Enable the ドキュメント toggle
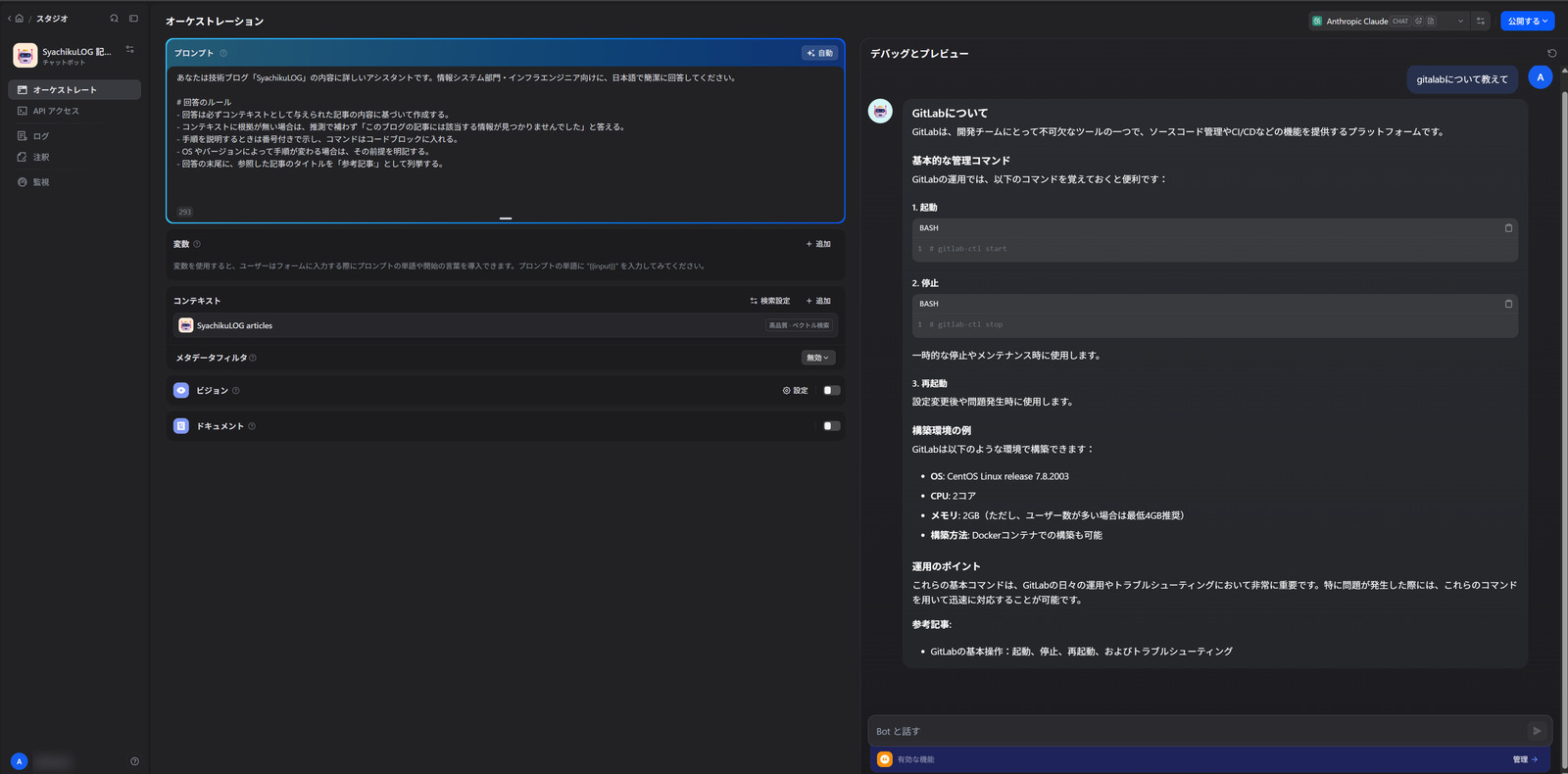Viewport: 1568px width, 774px height. (x=831, y=426)
